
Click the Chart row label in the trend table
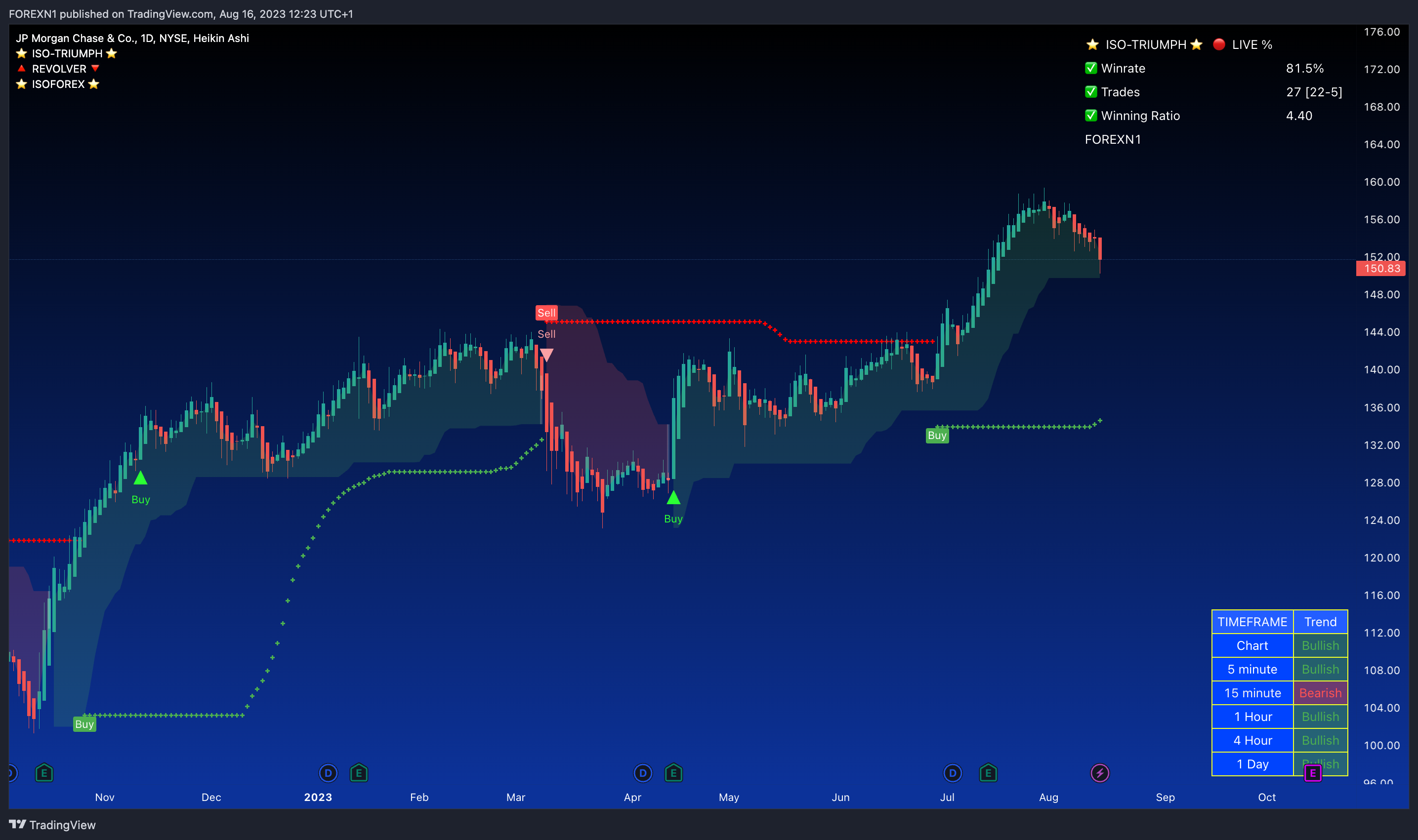[x=1252, y=645]
